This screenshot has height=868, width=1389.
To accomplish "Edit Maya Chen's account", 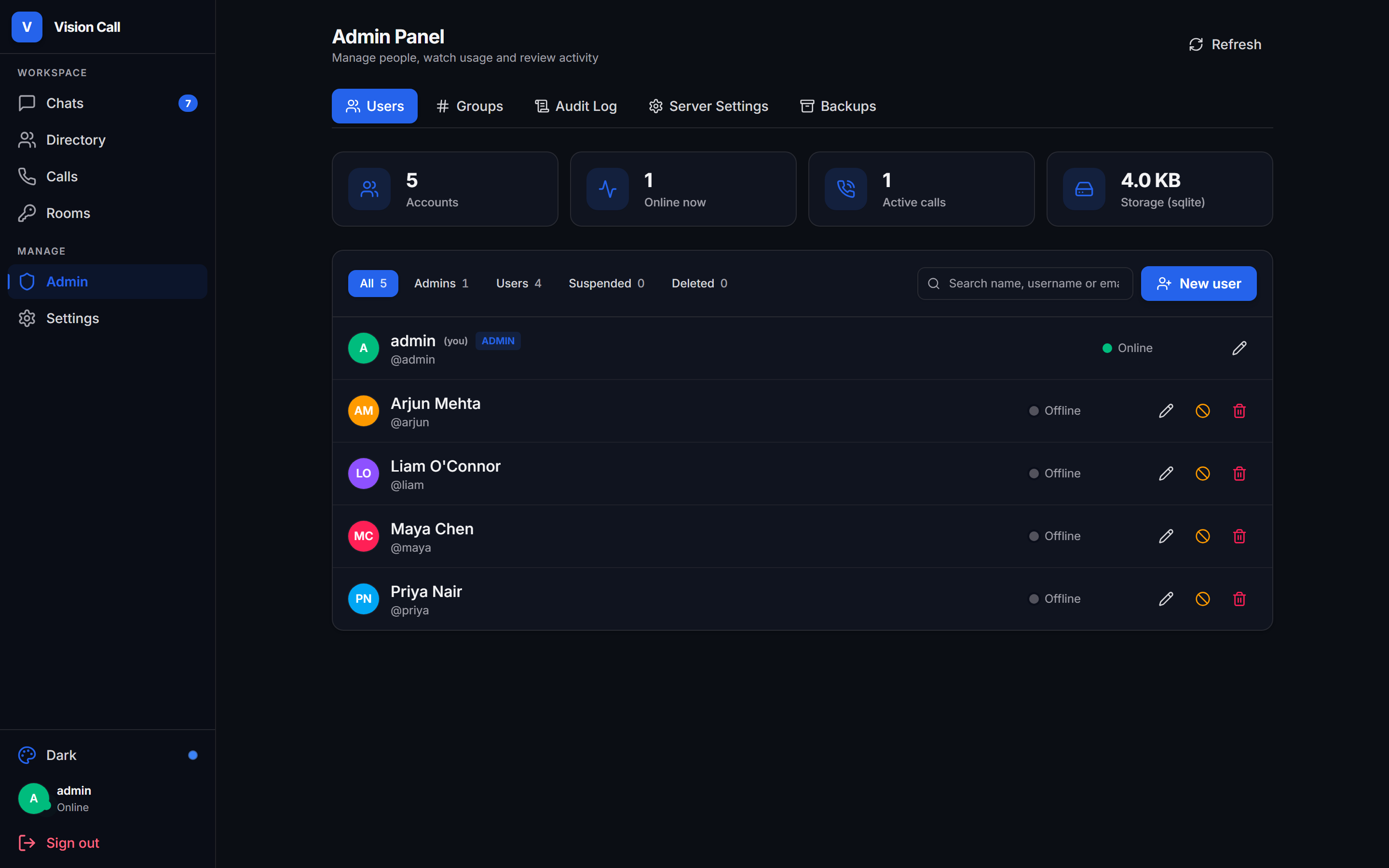I will pyautogui.click(x=1166, y=536).
